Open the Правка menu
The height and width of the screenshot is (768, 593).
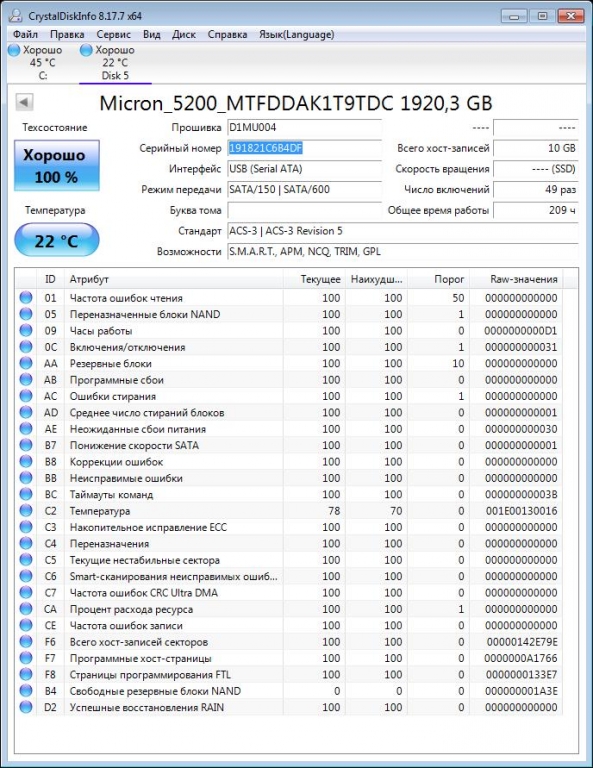[67, 35]
